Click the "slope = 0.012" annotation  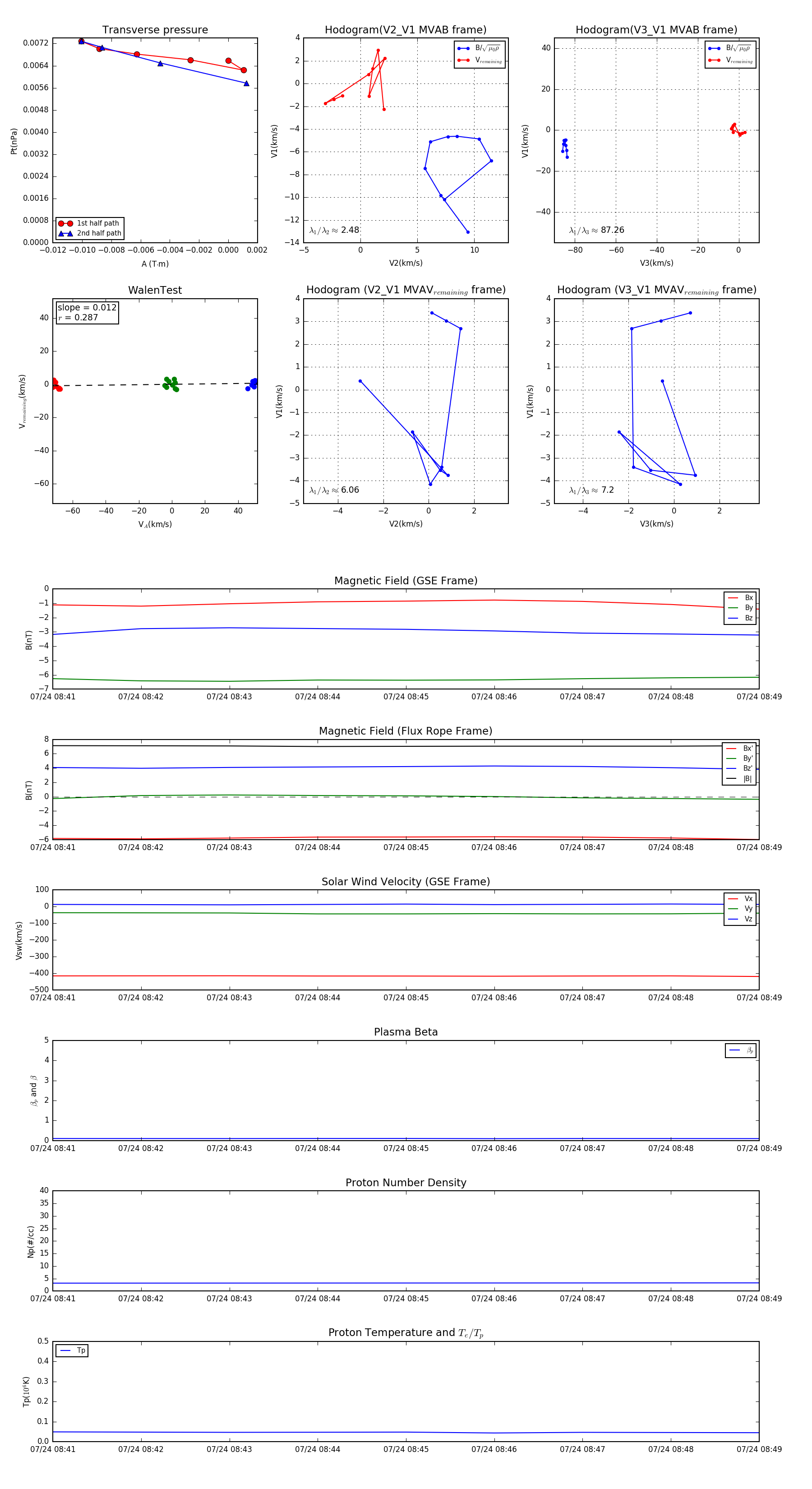tap(87, 308)
